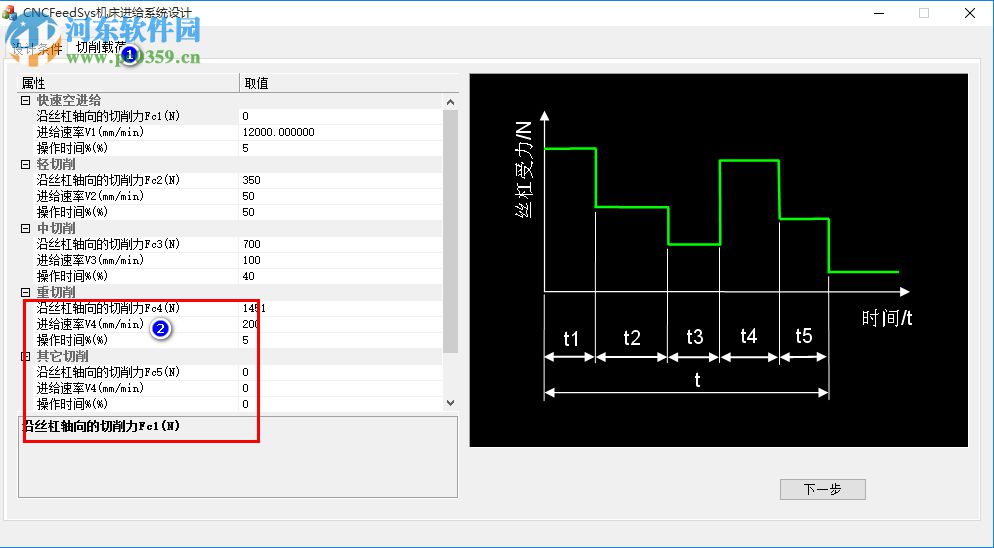The height and width of the screenshot is (548, 994).
Task: Click the property grid scroll-up arrow
Action: click(450, 101)
